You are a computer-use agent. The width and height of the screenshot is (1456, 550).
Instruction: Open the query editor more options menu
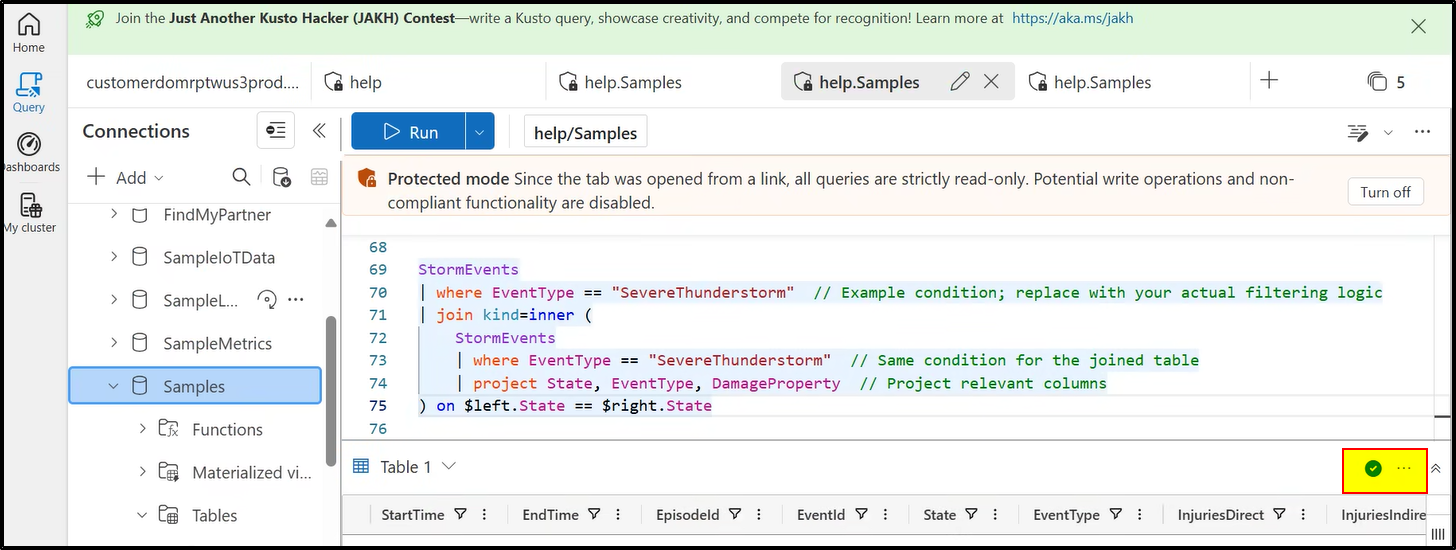pos(1423,132)
